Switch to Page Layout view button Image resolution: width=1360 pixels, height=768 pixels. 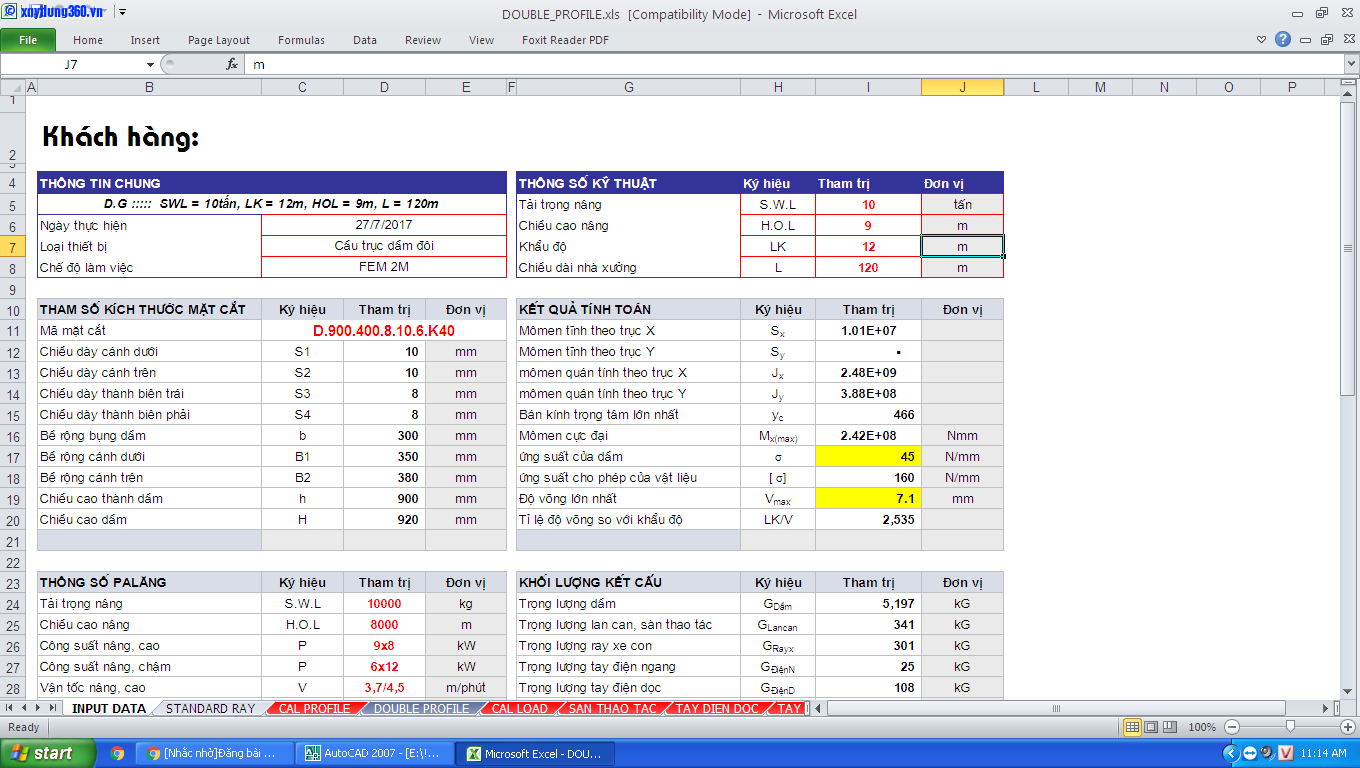click(x=1151, y=727)
